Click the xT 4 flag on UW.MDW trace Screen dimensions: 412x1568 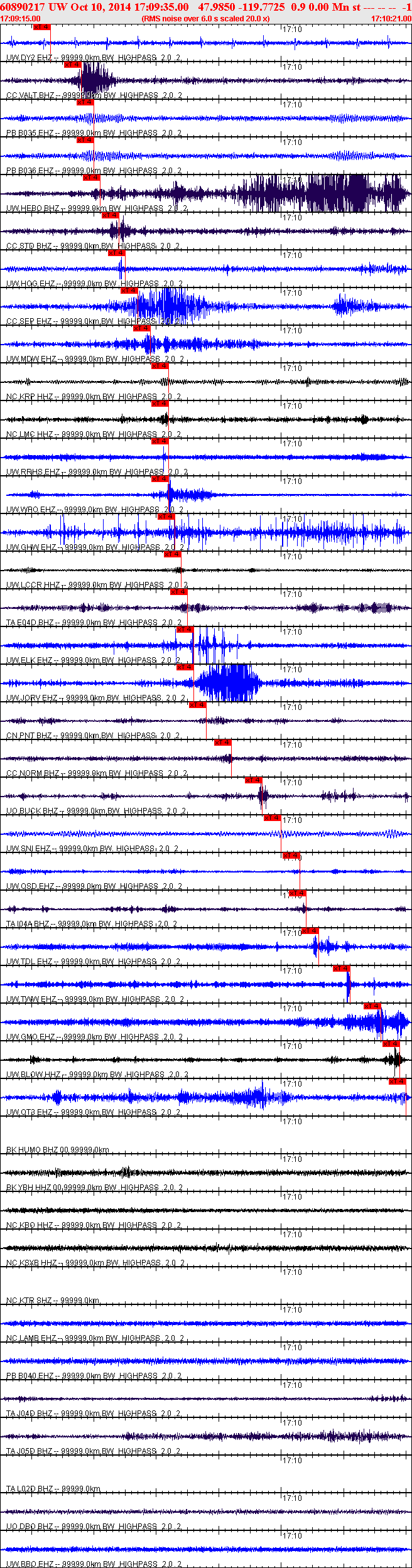142,328
